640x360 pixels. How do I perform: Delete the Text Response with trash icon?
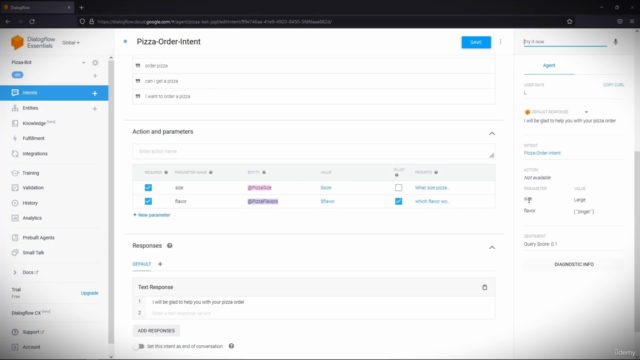coord(484,287)
